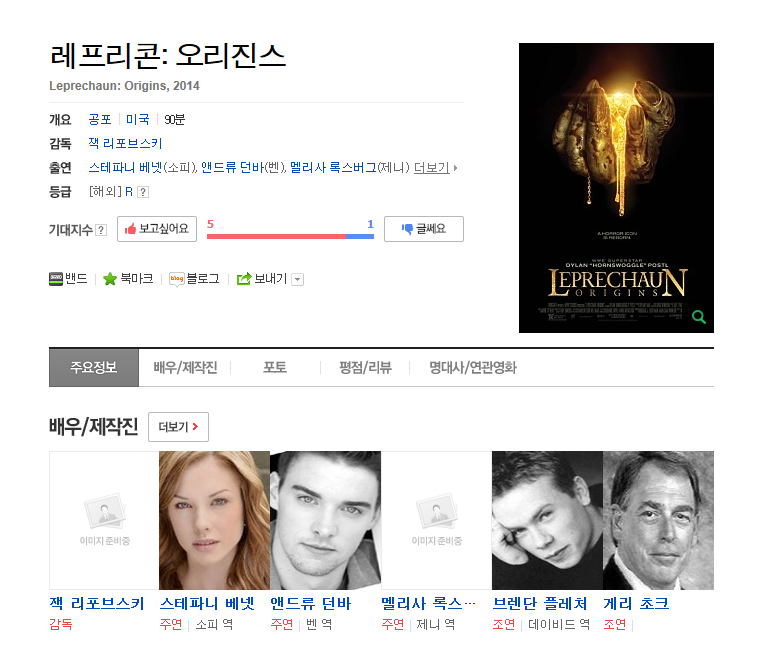Open the help icon beside rating R
Image resolution: width=764 pixels, height=658 pixels.
143,192
